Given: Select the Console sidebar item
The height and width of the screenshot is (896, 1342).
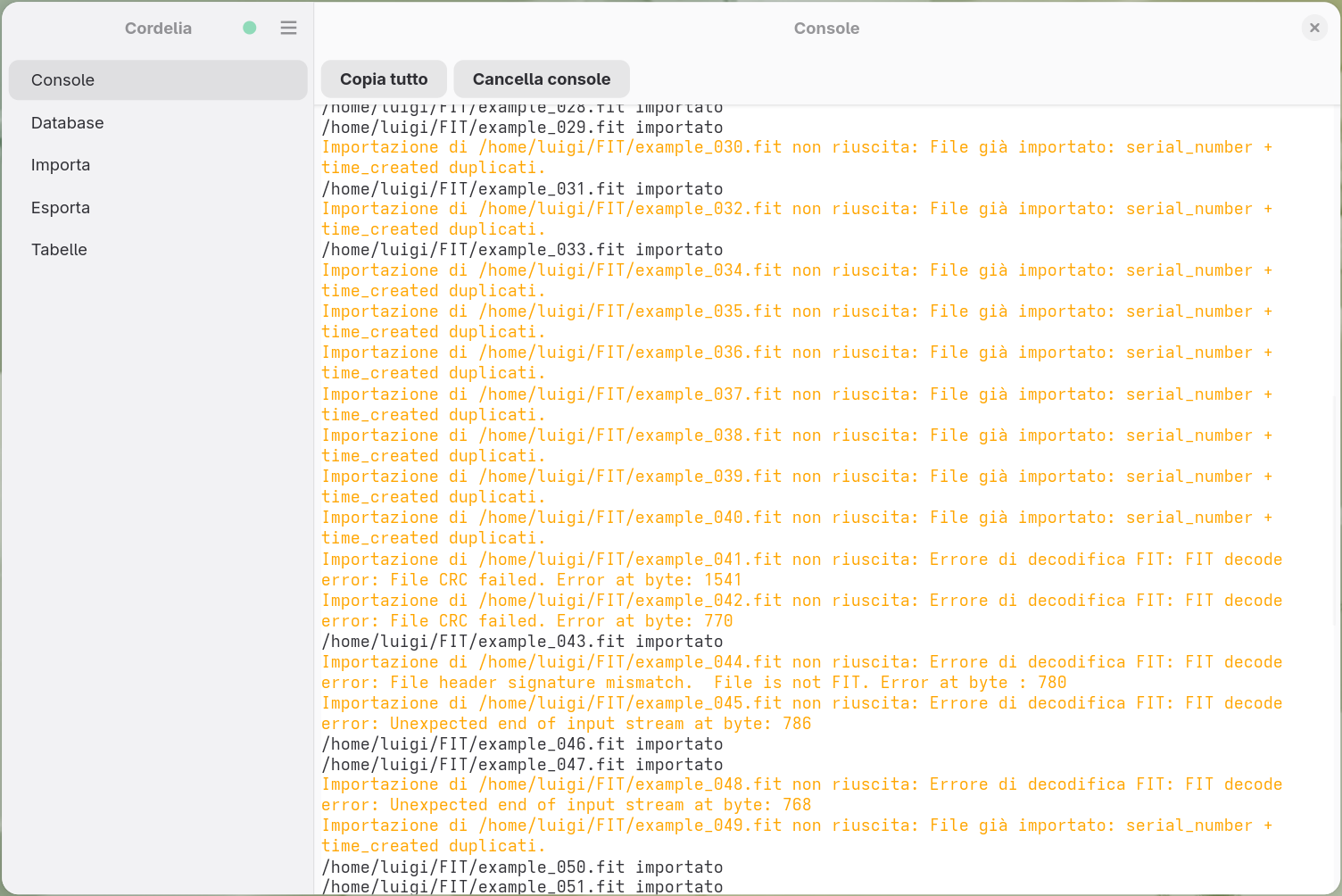Looking at the screenshot, I should (158, 80).
